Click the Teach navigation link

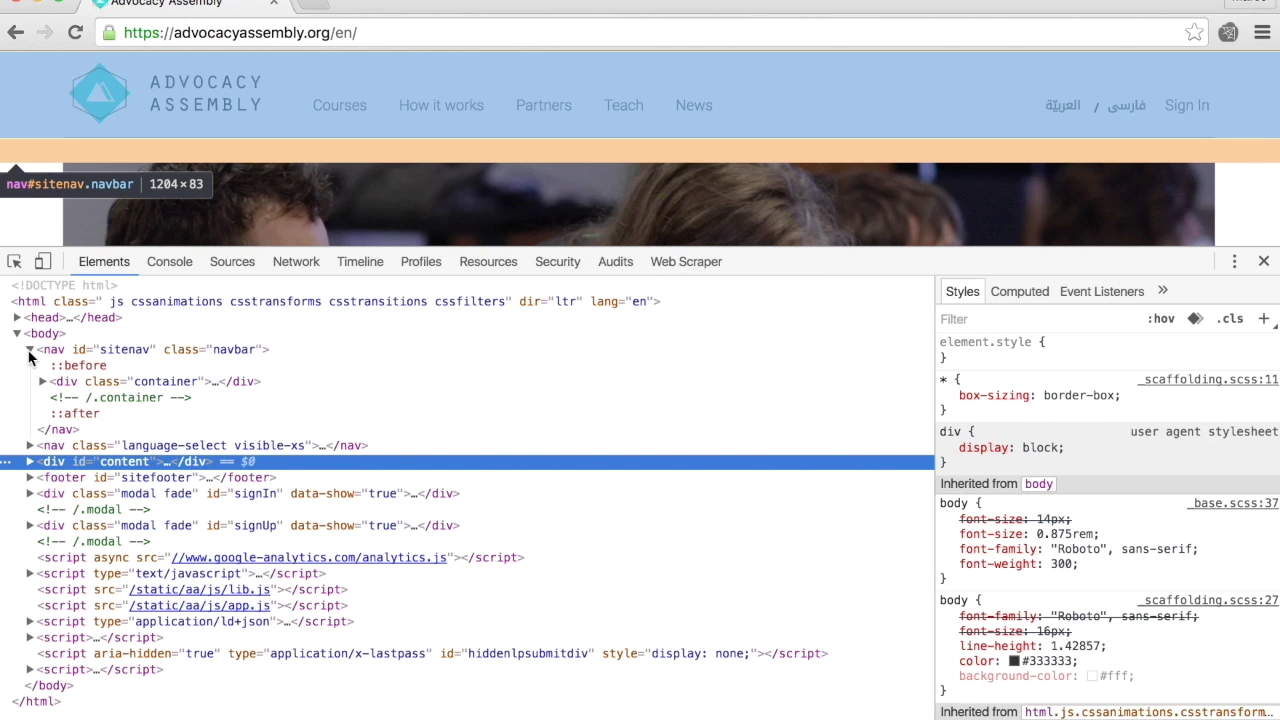pos(623,105)
